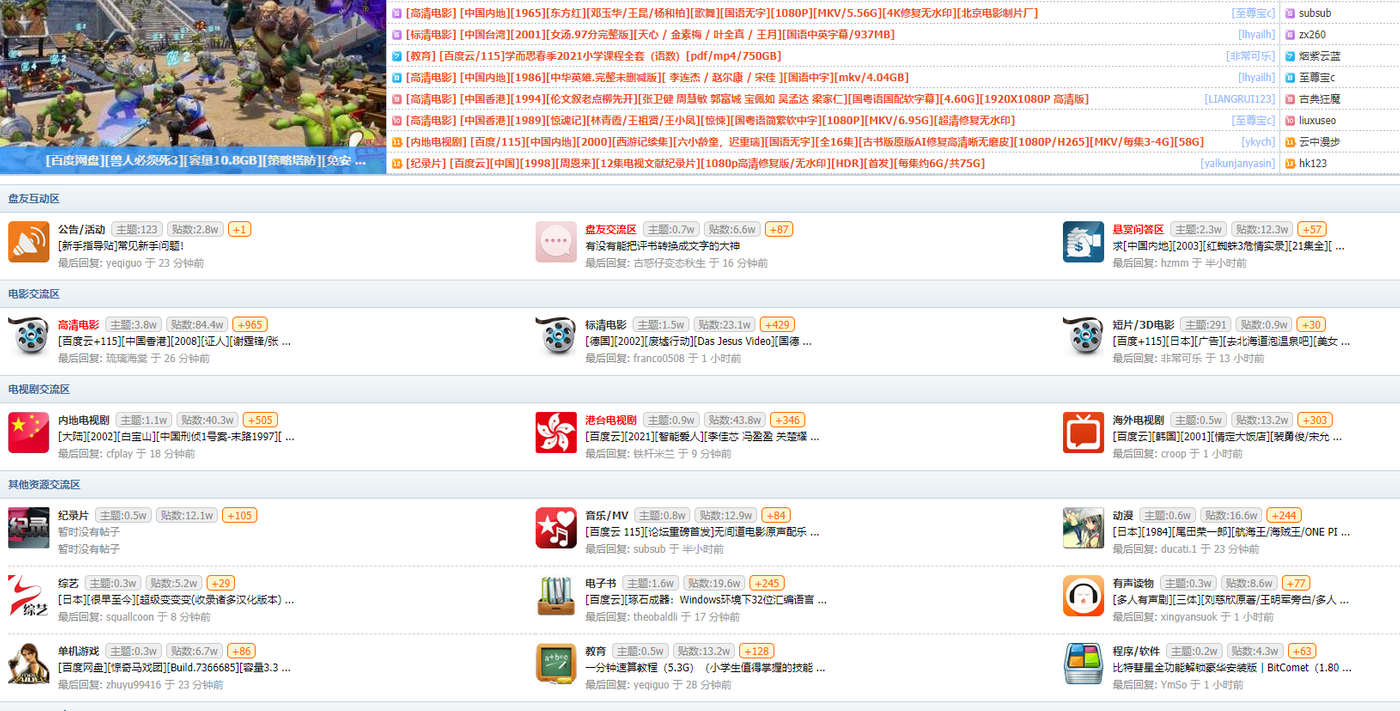This screenshot has height=711, width=1400.
Task: Click the rank badge beside the 西游记续集 thread
Action: pos(397,142)
